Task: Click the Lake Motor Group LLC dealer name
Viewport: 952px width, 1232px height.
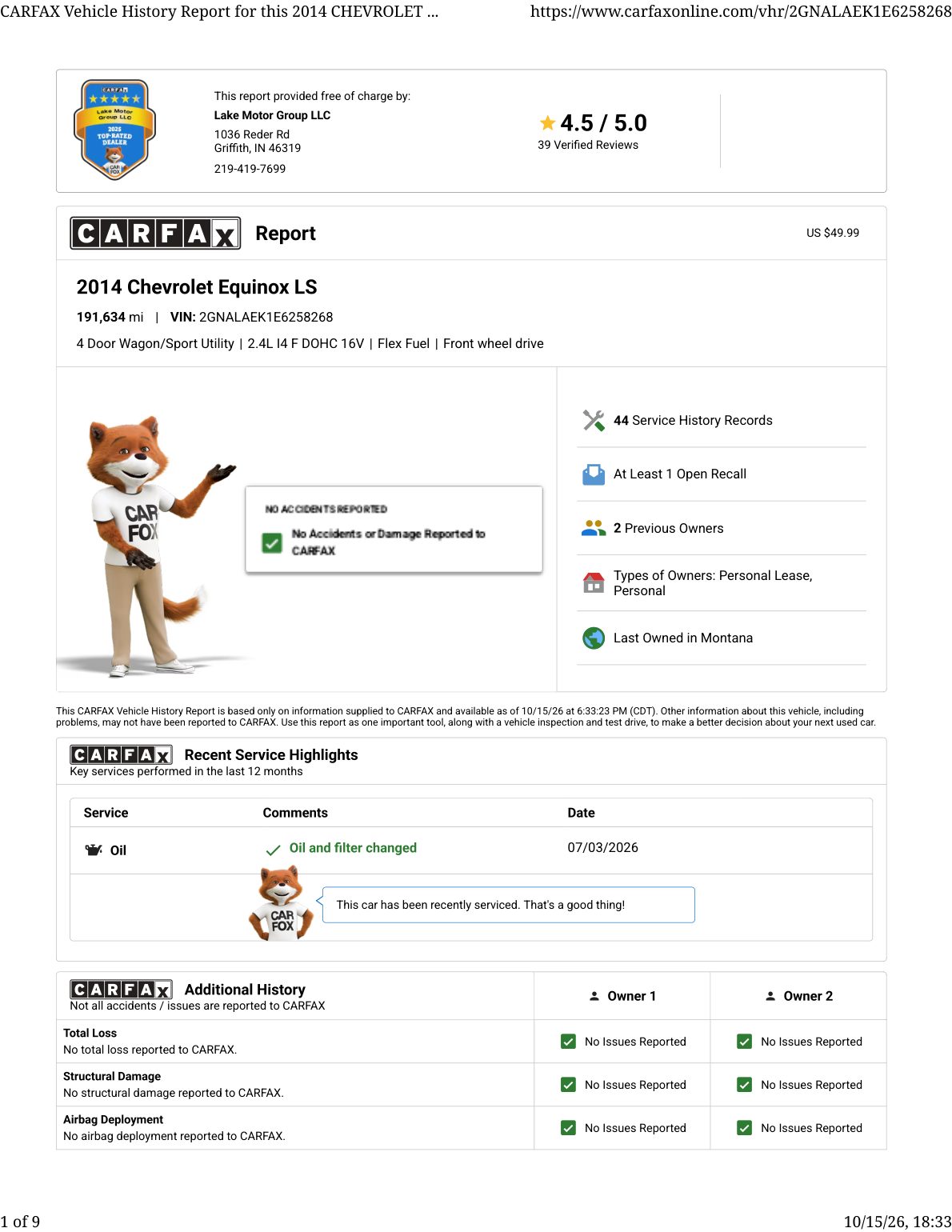Action: pos(272,115)
